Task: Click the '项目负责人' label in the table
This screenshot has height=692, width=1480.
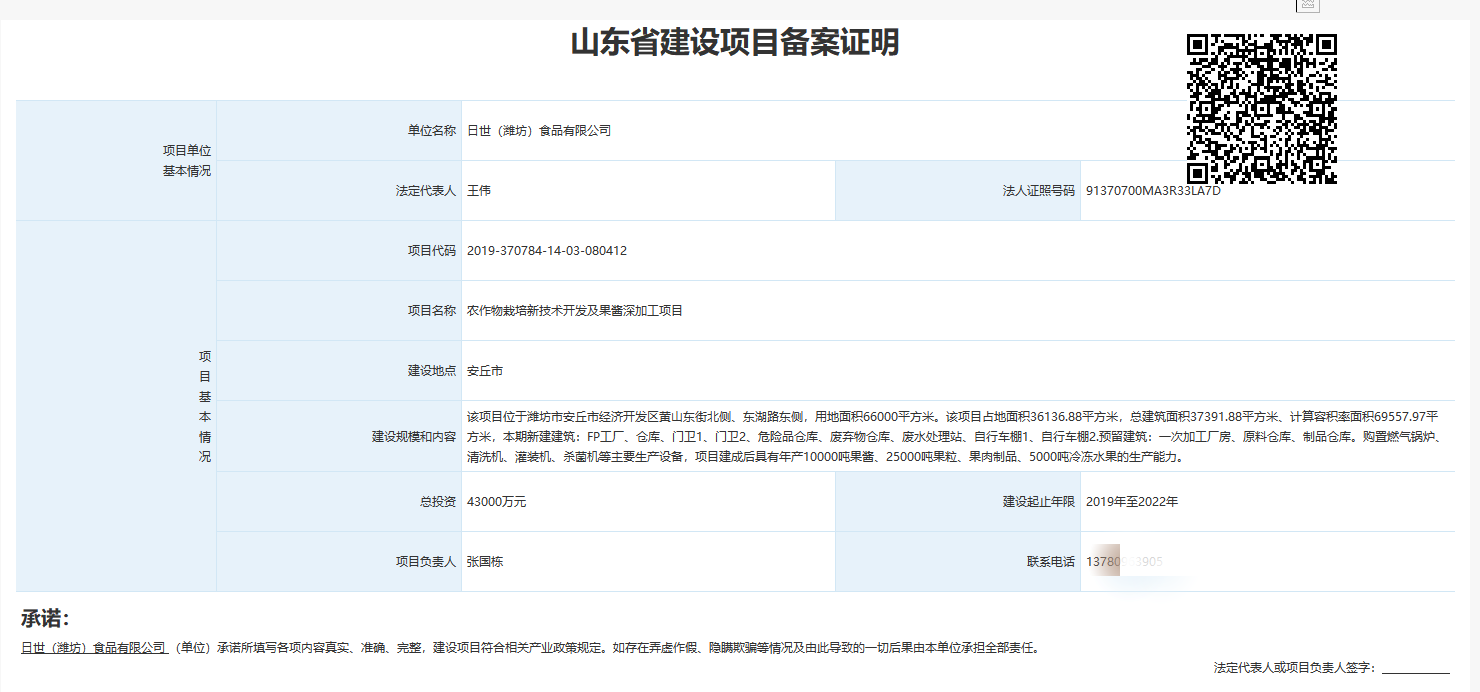Action: pyautogui.click(x=425, y=561)
